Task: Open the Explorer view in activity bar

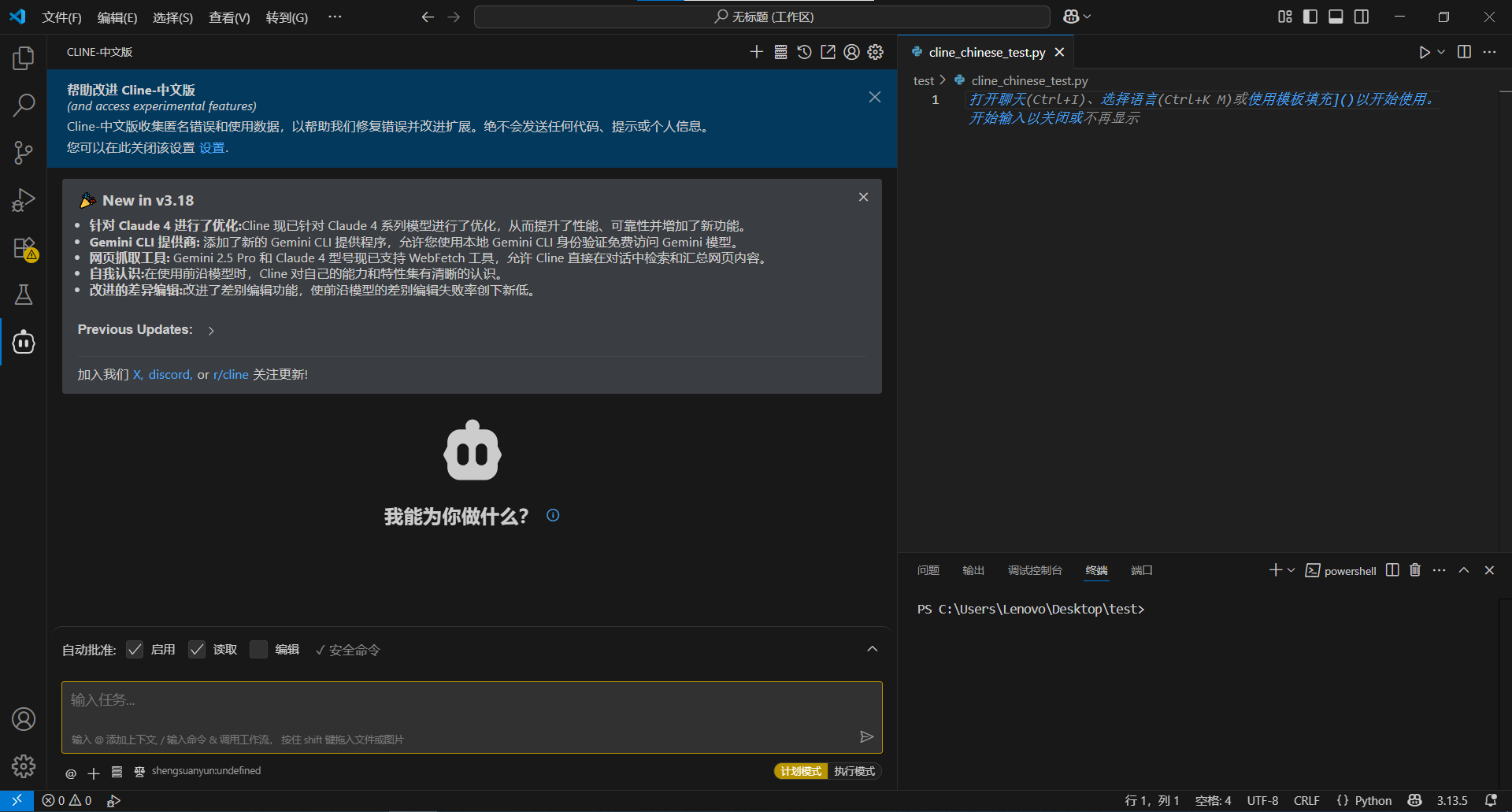Action: pos(24,57)
